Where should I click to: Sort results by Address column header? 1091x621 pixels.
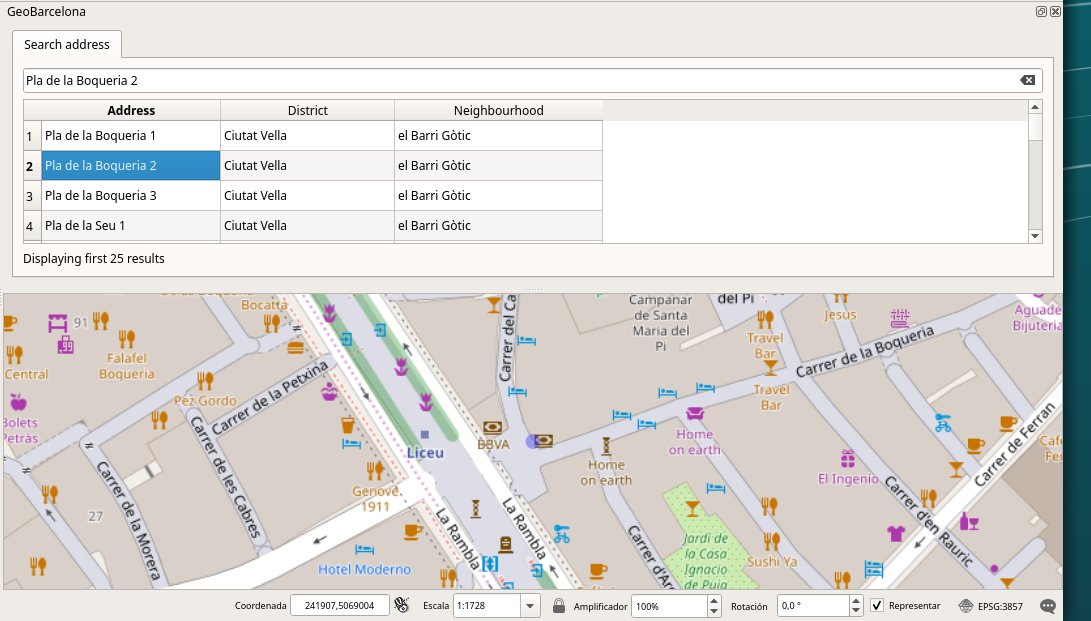131,110
